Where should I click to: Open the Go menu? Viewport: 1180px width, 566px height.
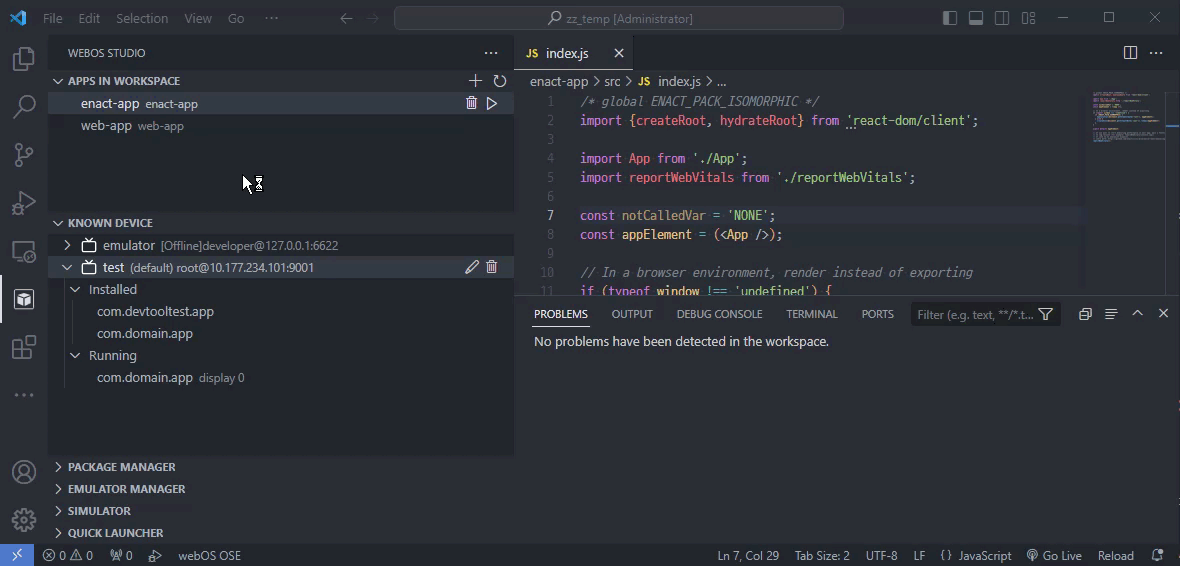[x=236, y=18]
